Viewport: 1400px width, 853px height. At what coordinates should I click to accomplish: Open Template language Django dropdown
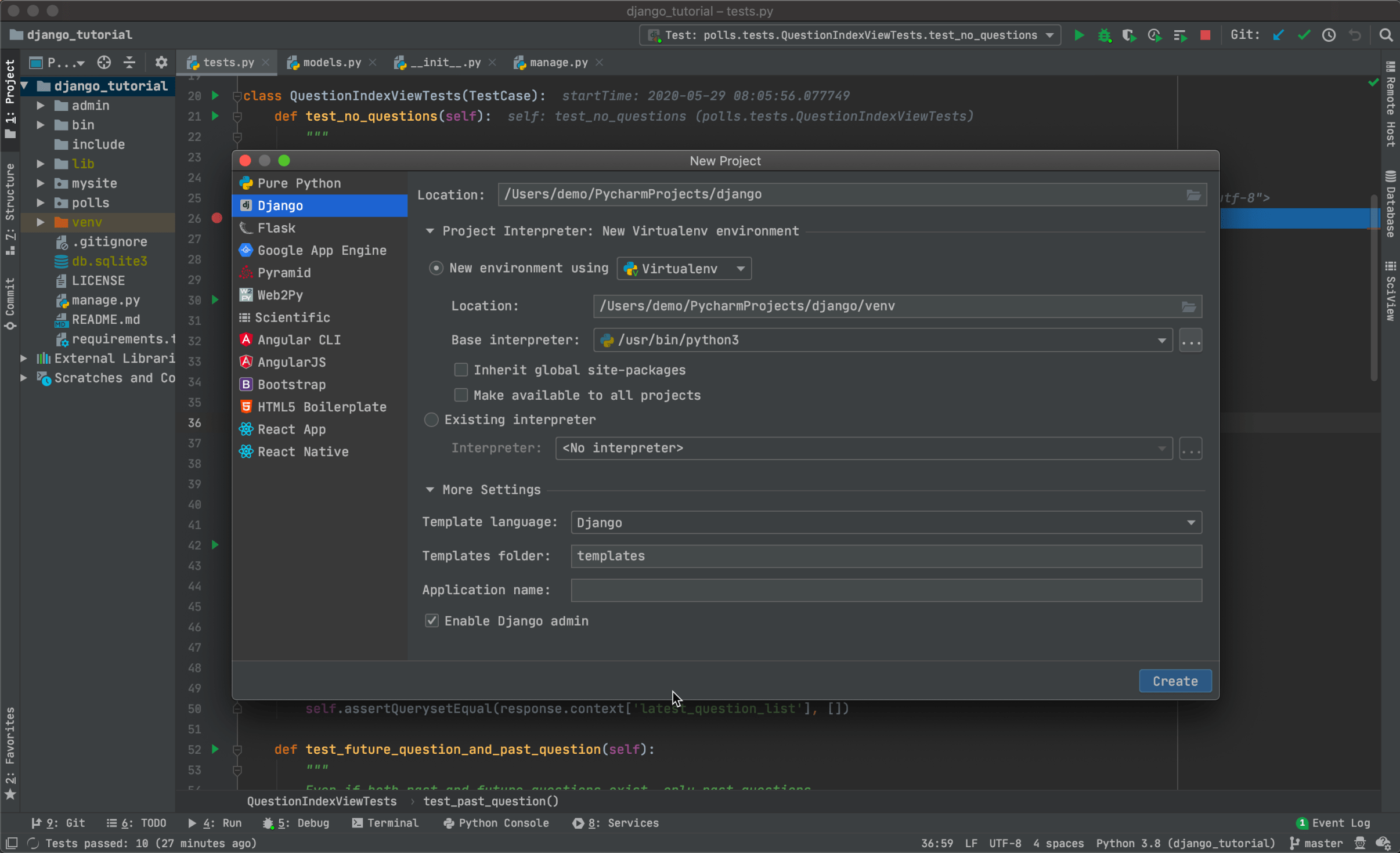click(884, 522)
